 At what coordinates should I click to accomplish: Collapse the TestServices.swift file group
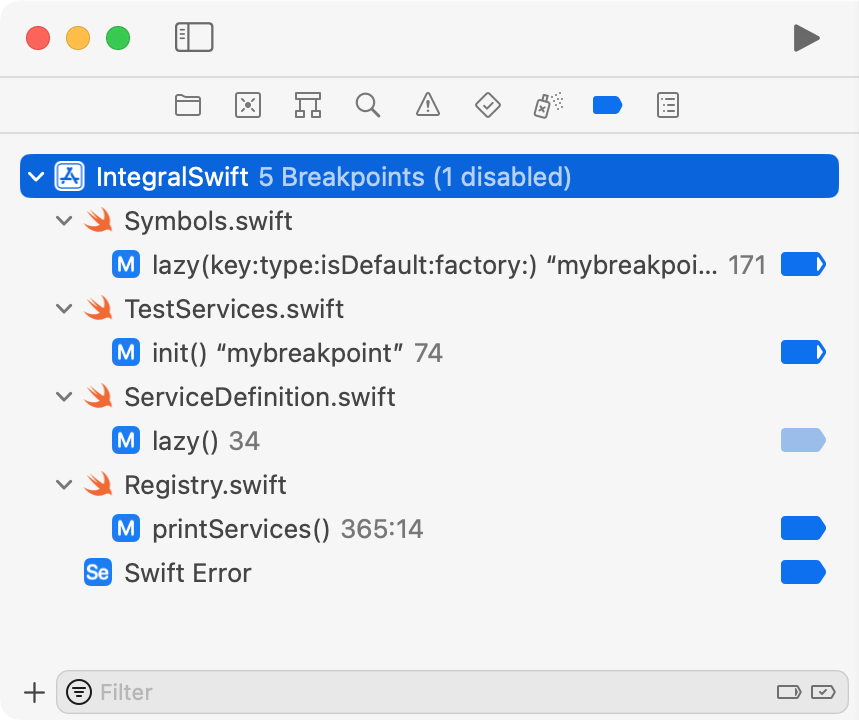point(64,309)
